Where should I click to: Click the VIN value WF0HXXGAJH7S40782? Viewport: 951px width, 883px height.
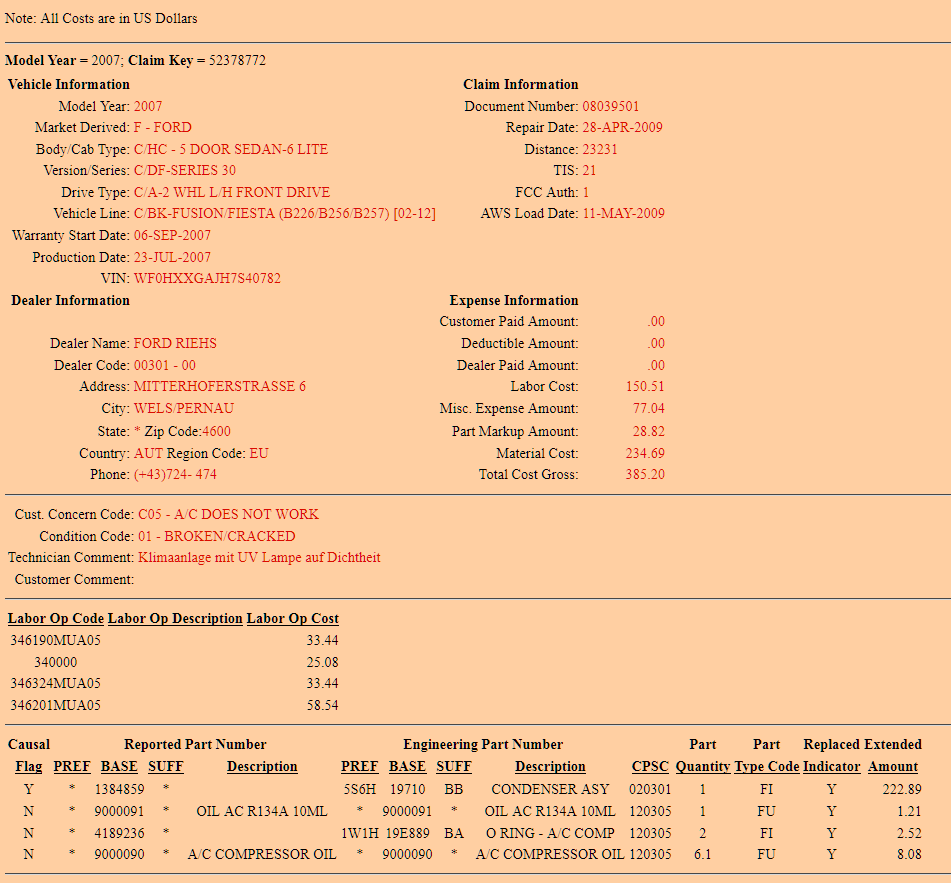(x=207, y=278)
